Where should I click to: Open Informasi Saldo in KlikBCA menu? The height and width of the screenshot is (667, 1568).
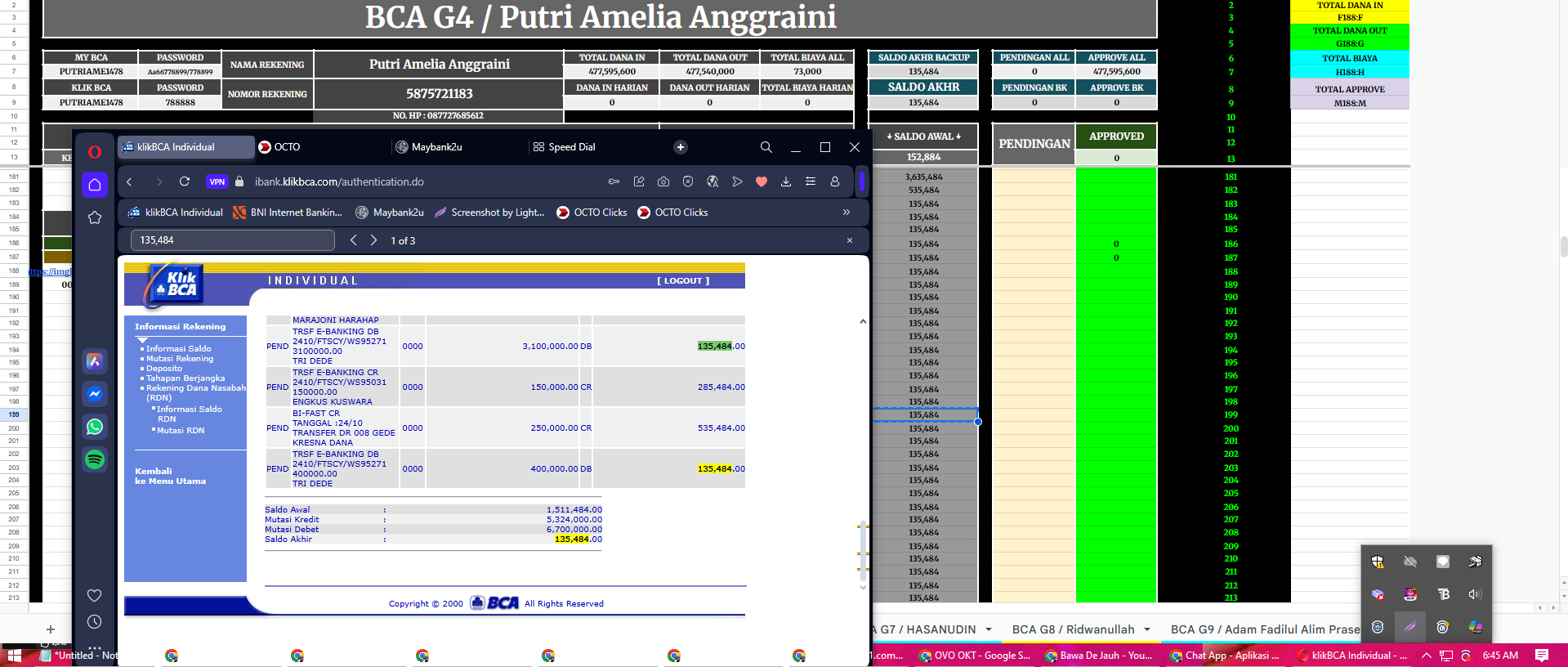pyautogui.click(x=178, y=348)
